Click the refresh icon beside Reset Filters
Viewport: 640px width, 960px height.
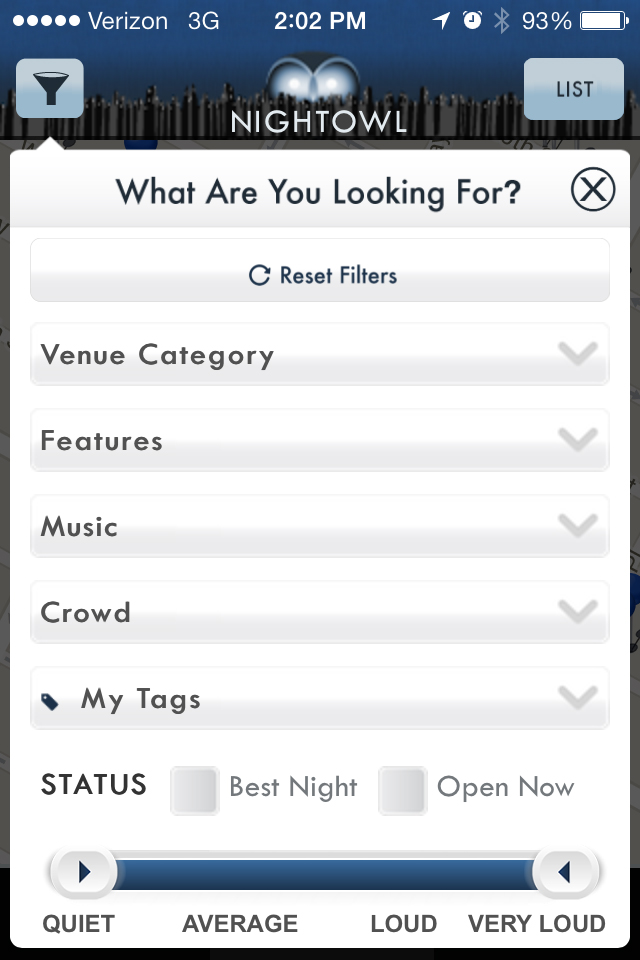tap(260, 276)
